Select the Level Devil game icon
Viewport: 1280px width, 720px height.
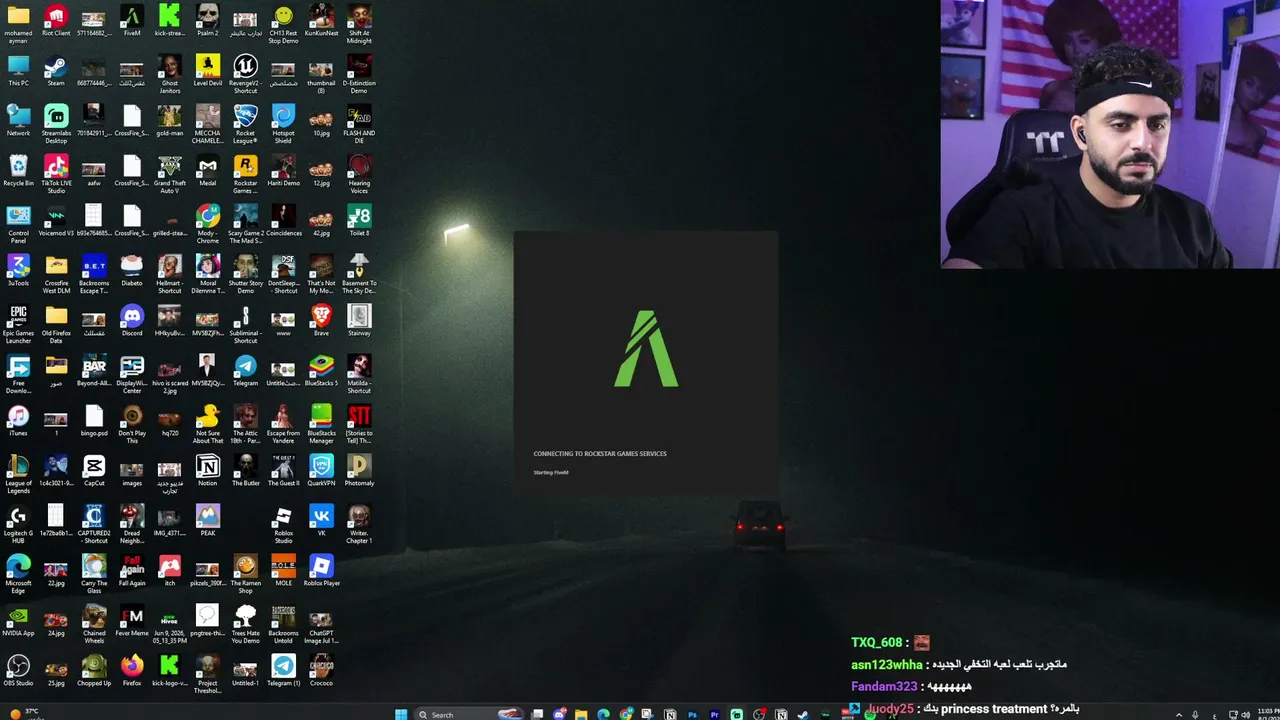pos(207,71)
